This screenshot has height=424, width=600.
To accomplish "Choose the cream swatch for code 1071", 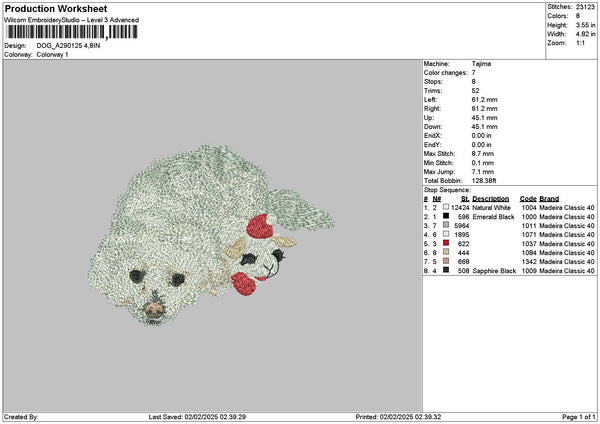I will coord(444,234).
